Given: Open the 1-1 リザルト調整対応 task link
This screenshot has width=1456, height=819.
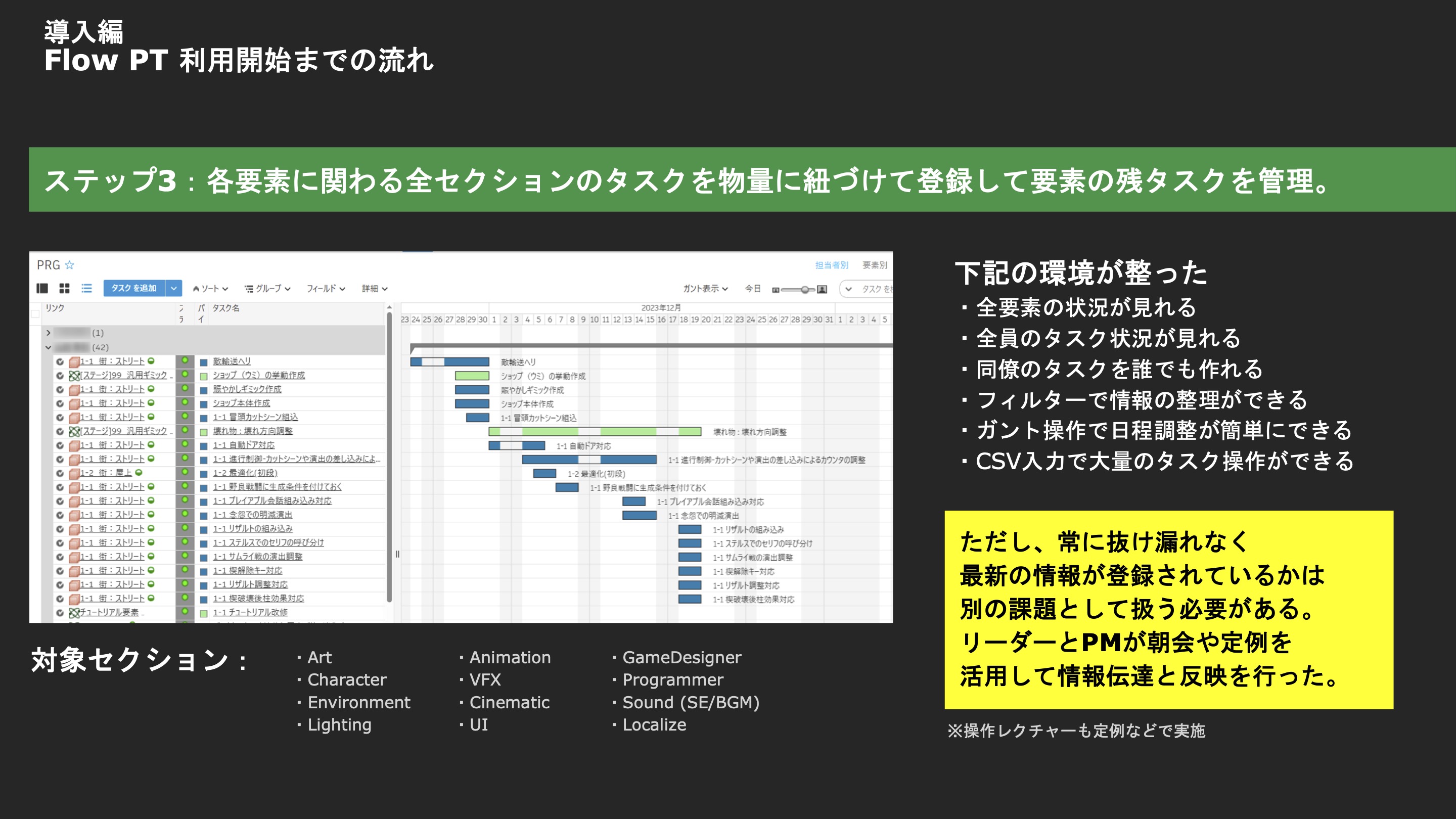Looking at the screenshot, I should (x=250, y=584).
